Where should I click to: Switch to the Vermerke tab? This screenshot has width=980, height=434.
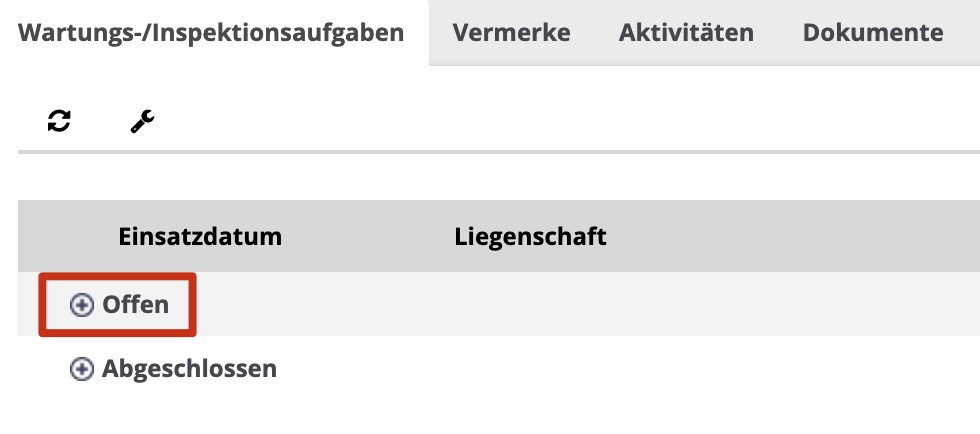pos(511,33)
